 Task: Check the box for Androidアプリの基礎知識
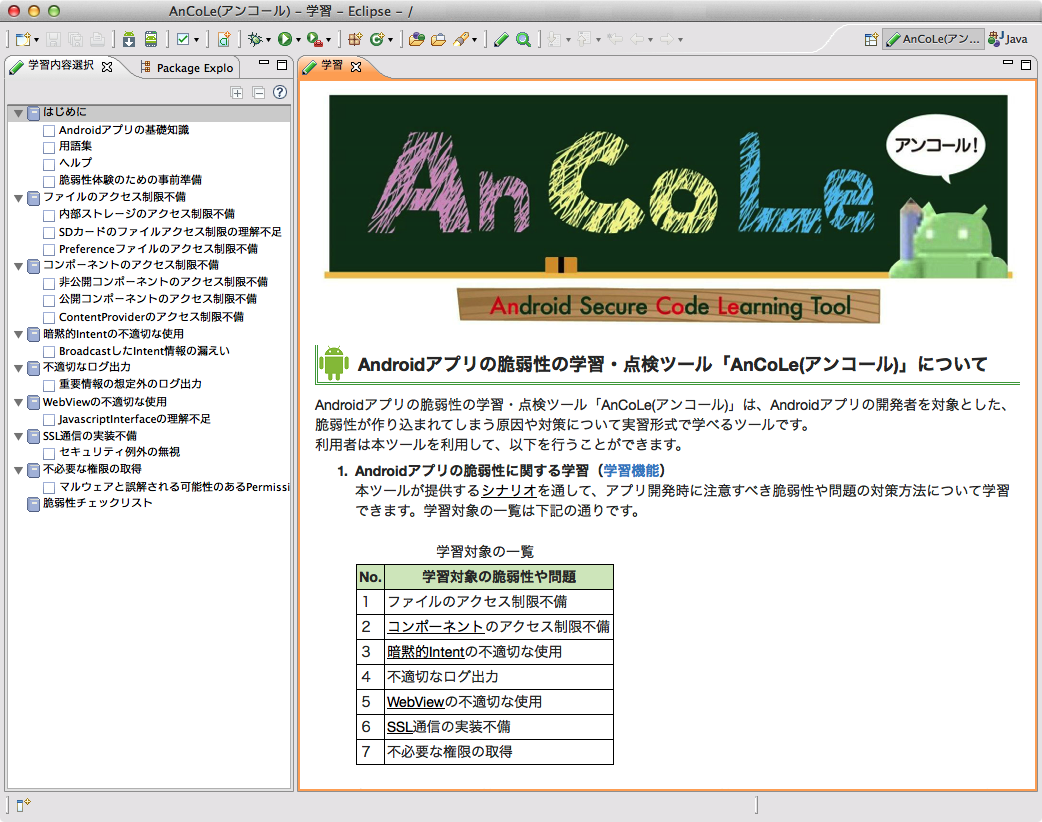tap(49, 131)
